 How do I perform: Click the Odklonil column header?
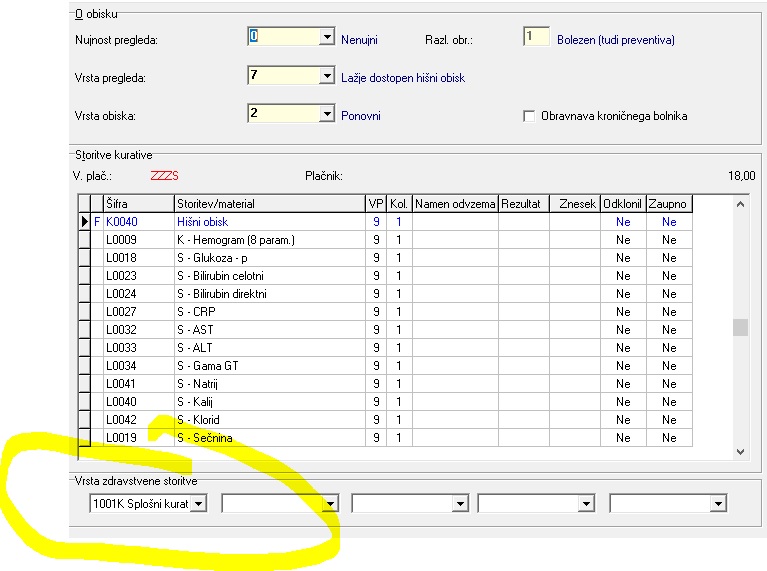[623, 204]
